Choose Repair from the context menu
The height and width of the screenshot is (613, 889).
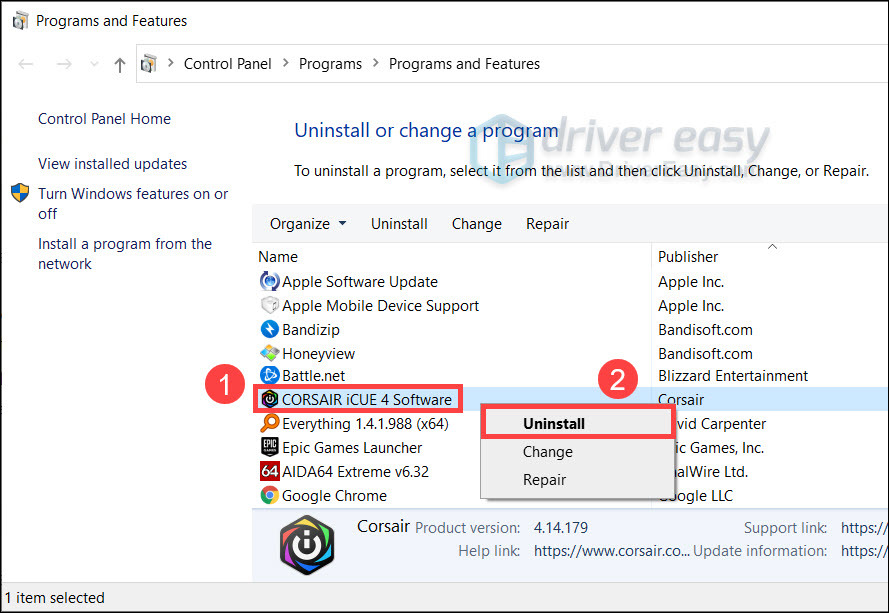(544, 480)
